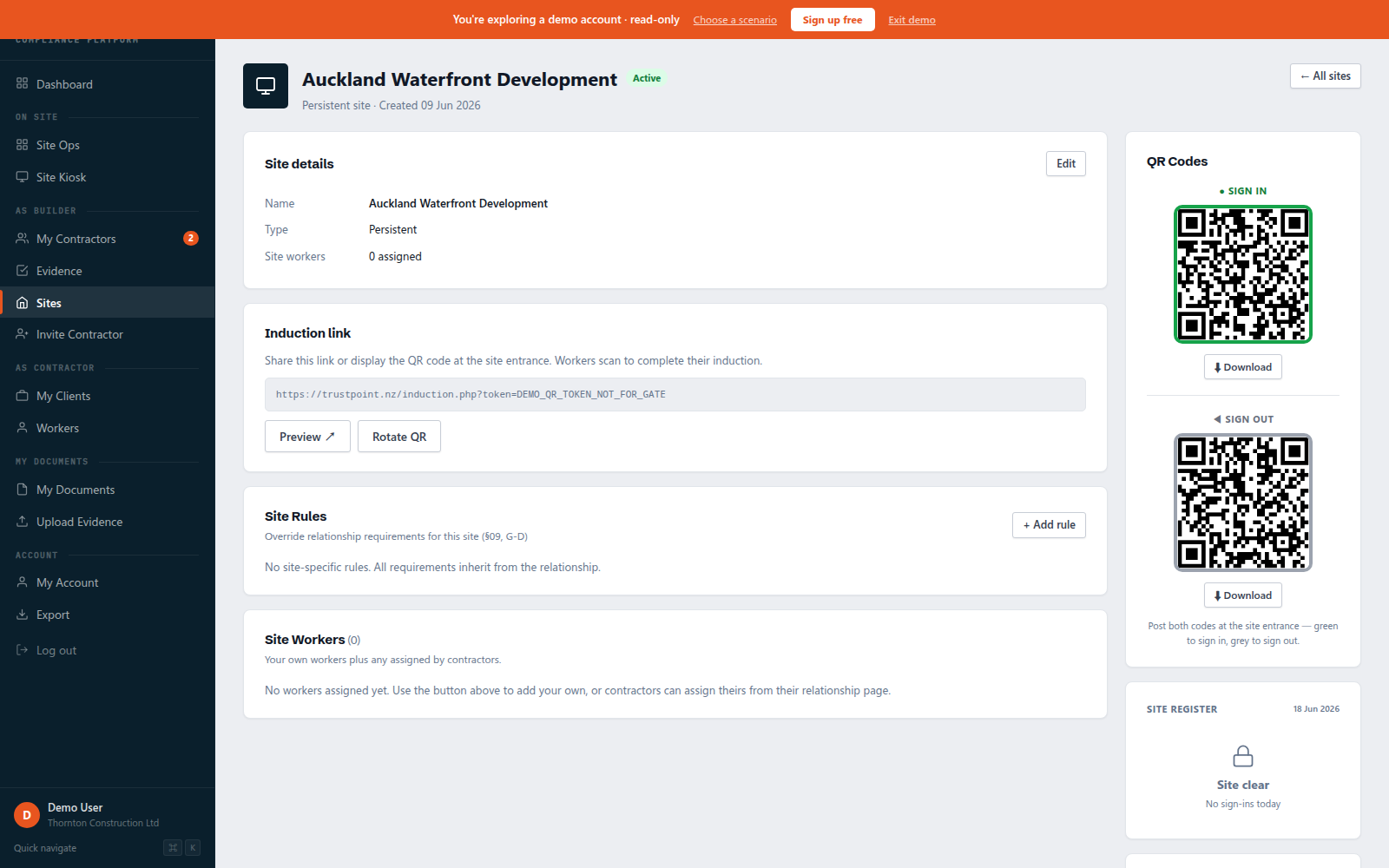The width and height of the screenshot is (1389, 868).
Task: Click the Site Ops grid icon
Action: [x=23, y=144]
